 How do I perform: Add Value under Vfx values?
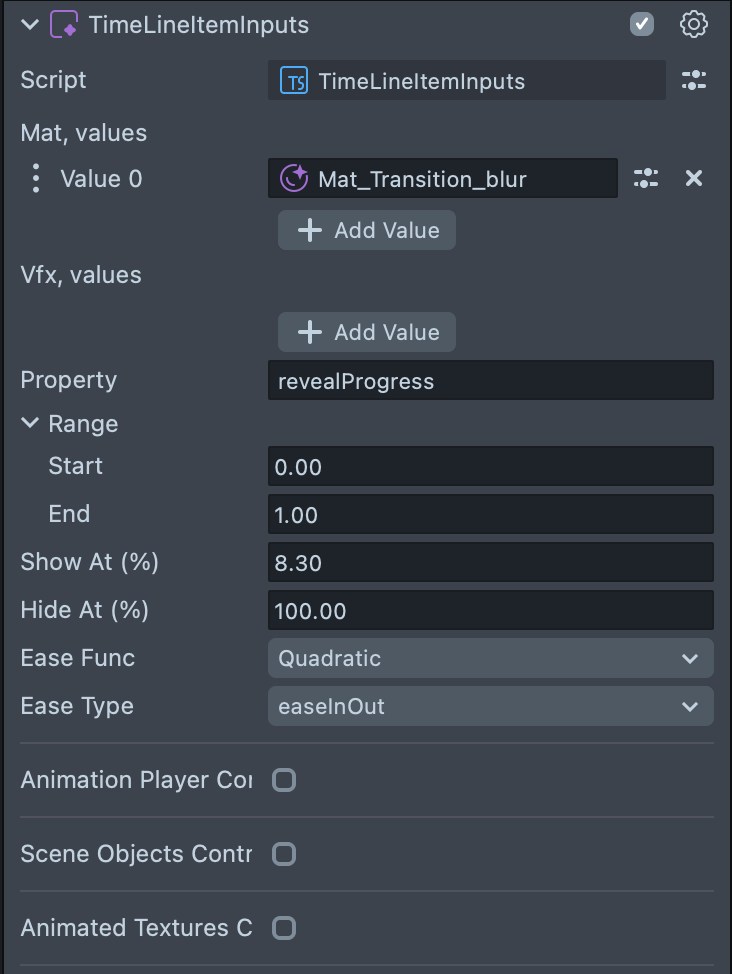(367, 332)
